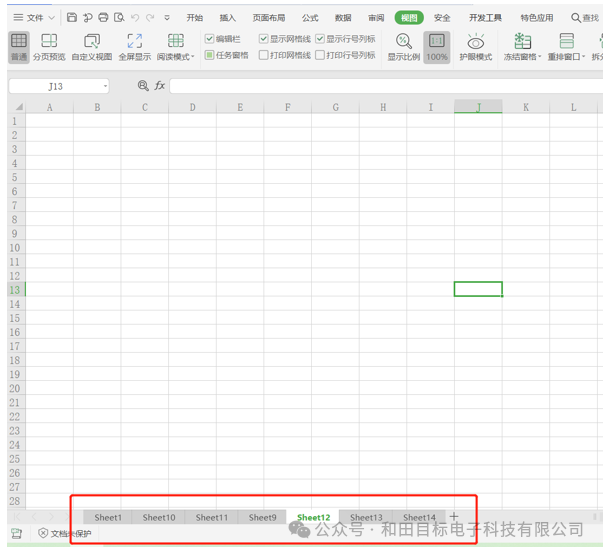This screenshot has width=603, height=553.
Task: Open the 公式 Formulas tab
Action: 310,18
